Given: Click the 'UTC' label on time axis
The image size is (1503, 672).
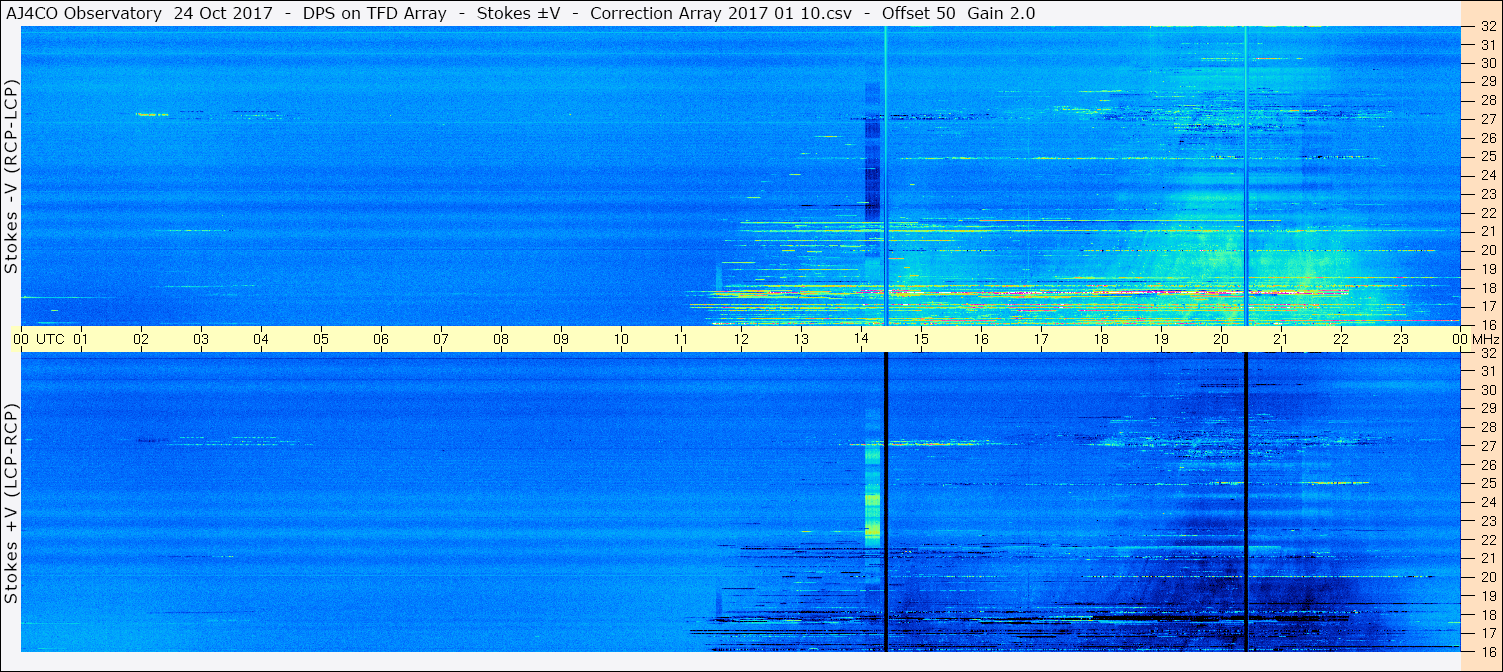Looking at the screenshot, I should click(50, 339).
